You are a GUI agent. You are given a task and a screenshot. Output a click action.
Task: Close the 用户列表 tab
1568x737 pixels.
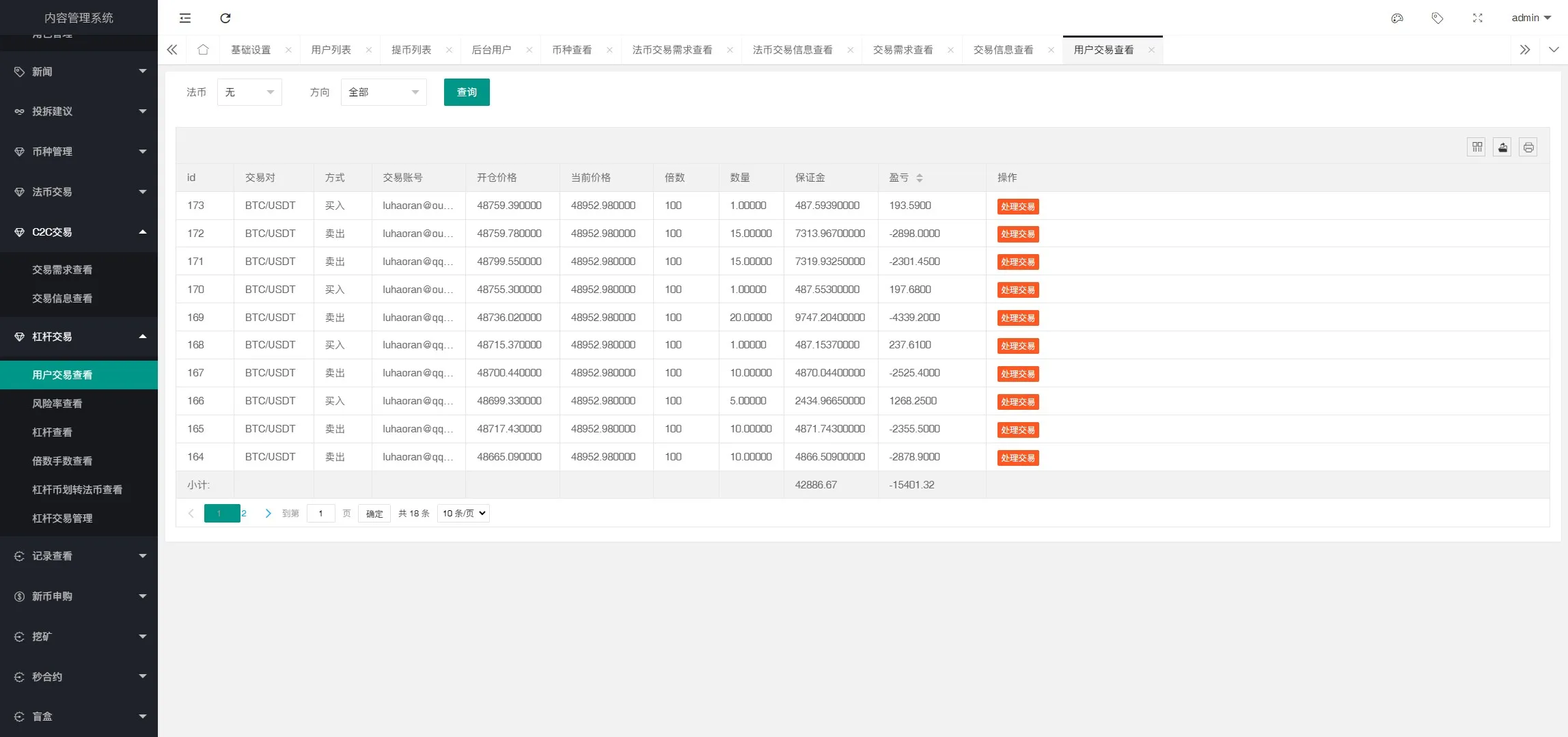coord(369,50)
